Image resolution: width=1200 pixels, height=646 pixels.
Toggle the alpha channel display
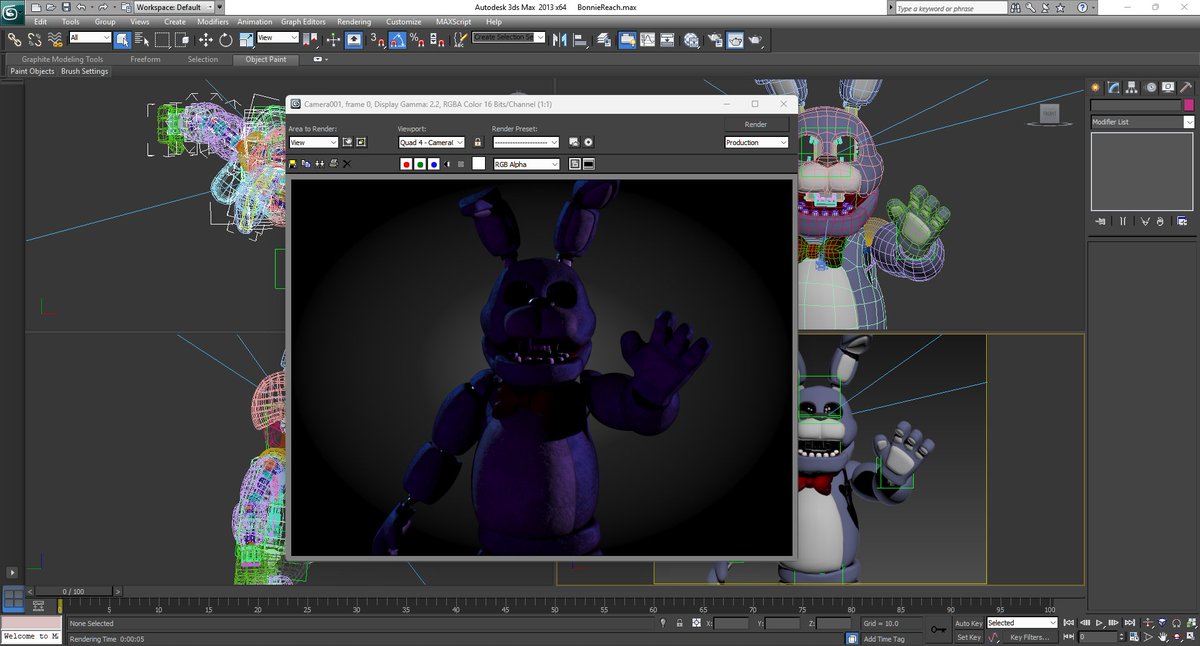(x=447, y=164)
